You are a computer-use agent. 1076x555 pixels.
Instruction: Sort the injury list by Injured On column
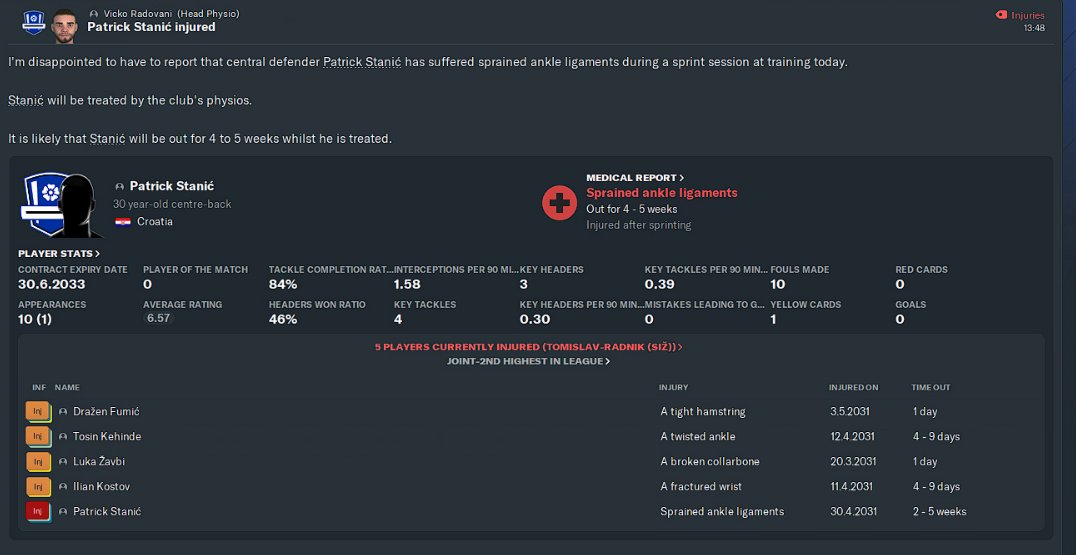coord(853,388)
